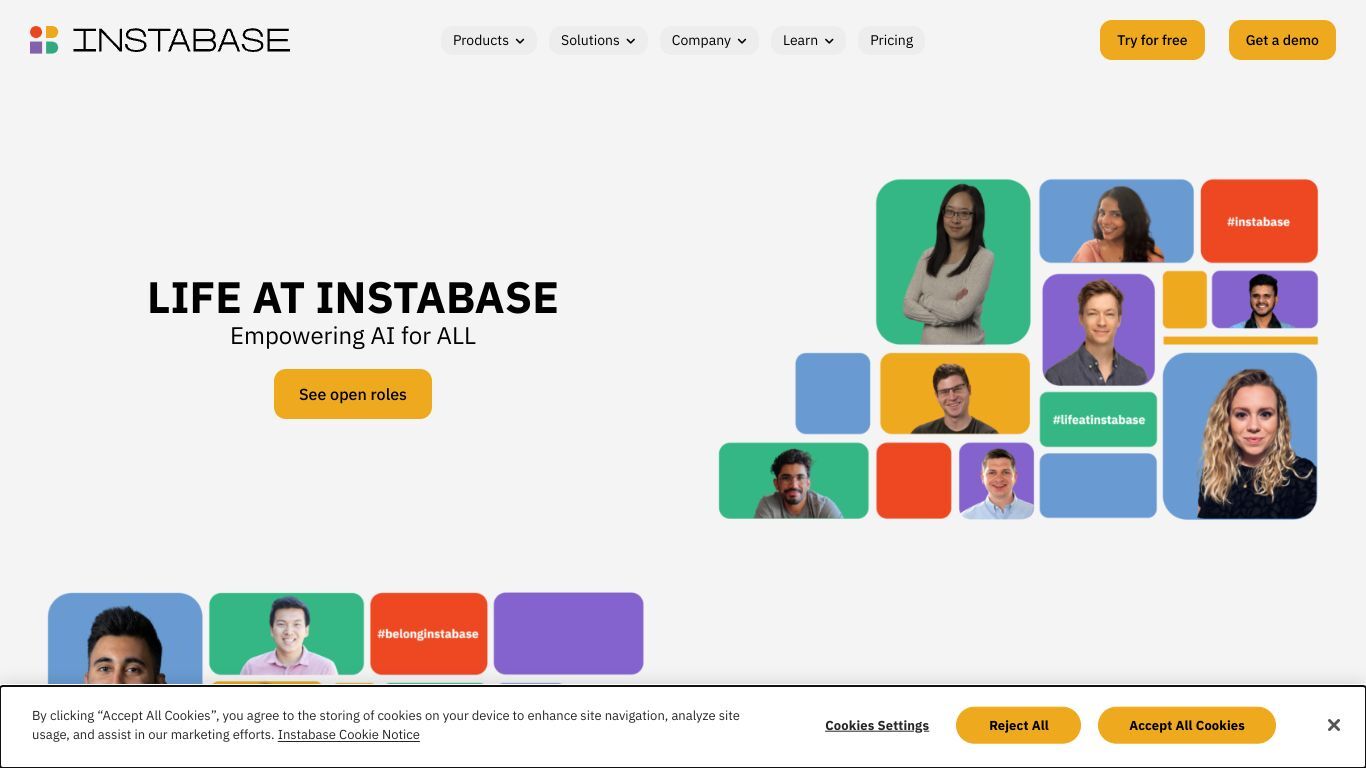Open the Company dropdown

(x=709, y=40)
